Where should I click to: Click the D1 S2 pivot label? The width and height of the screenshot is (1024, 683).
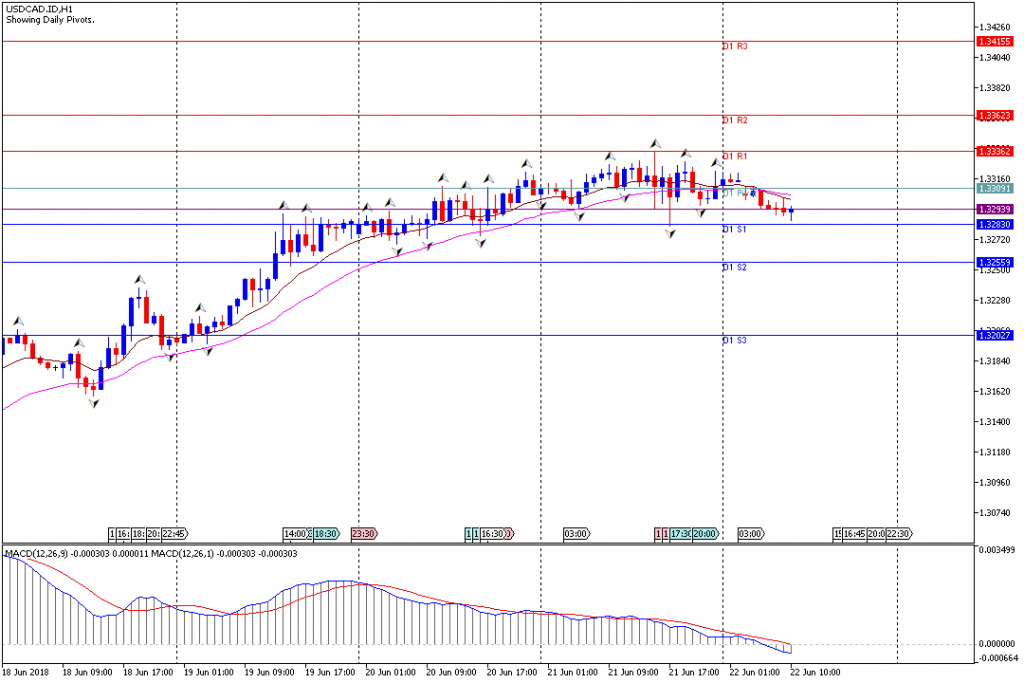[734, 267]
